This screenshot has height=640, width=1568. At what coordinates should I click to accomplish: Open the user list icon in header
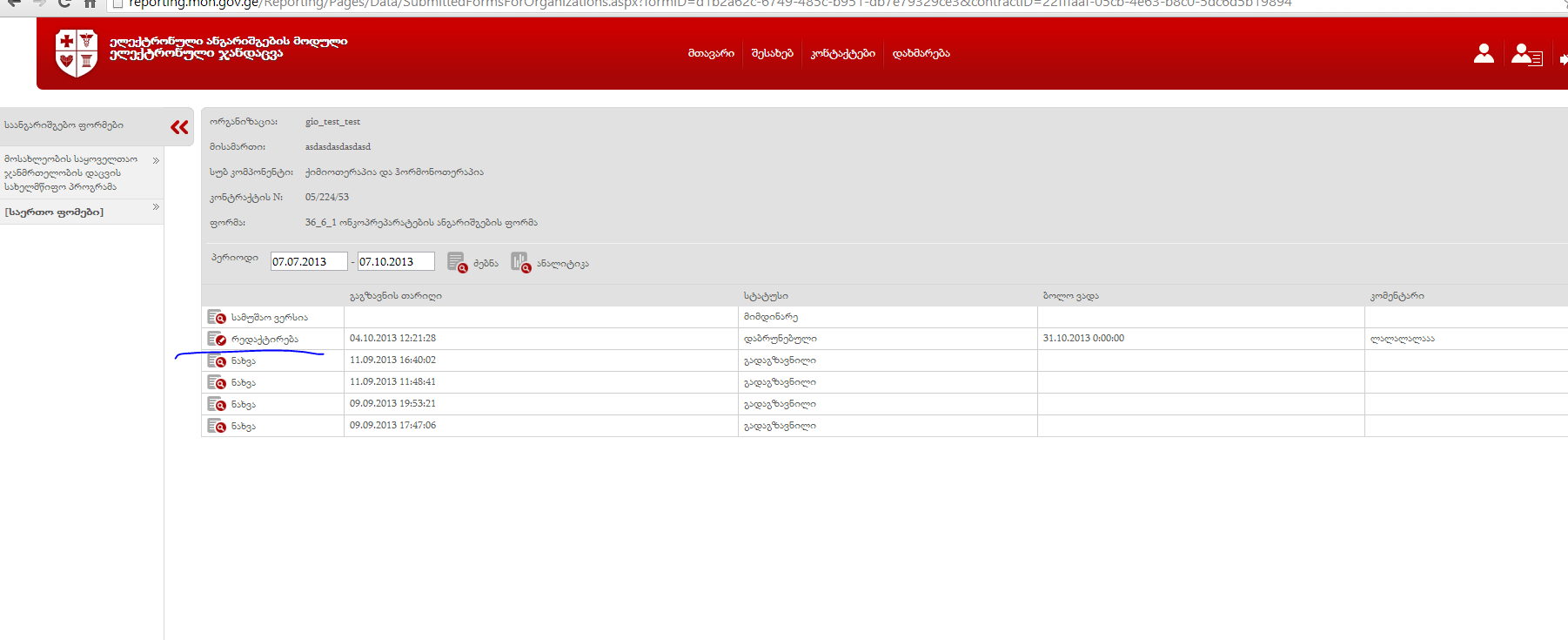click(1526, 55)
